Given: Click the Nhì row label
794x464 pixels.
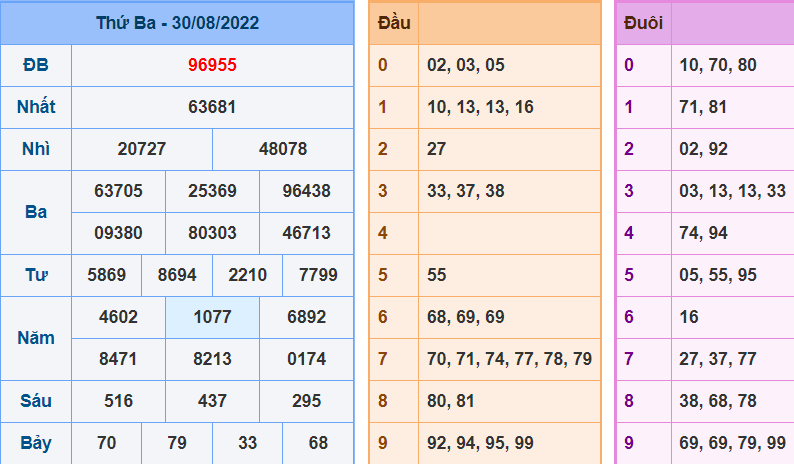Looking at the screenshot, I should [x=36, y=149].
